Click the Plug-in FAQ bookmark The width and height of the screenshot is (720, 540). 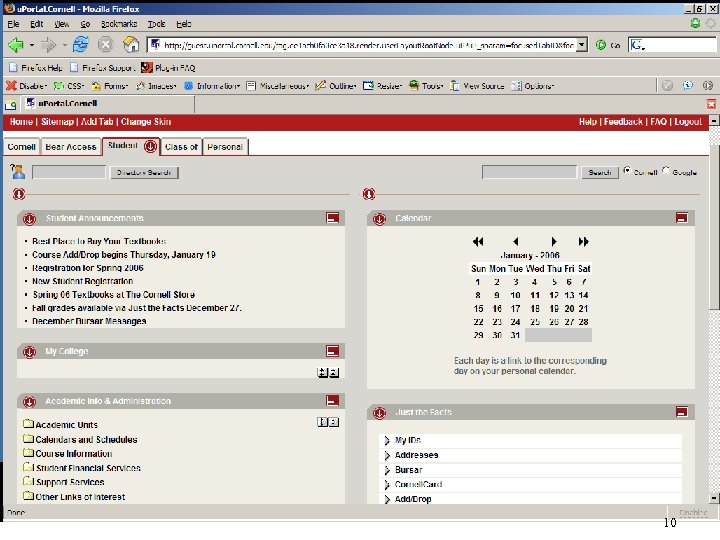(x=168, y=68)
